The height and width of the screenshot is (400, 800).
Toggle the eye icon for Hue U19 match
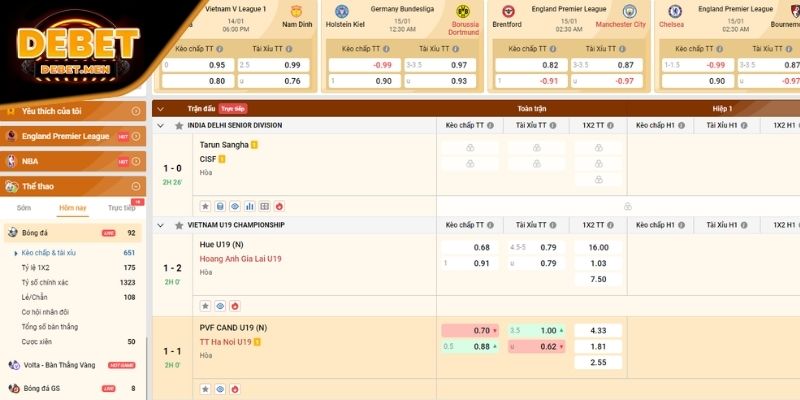coord(220,306)
